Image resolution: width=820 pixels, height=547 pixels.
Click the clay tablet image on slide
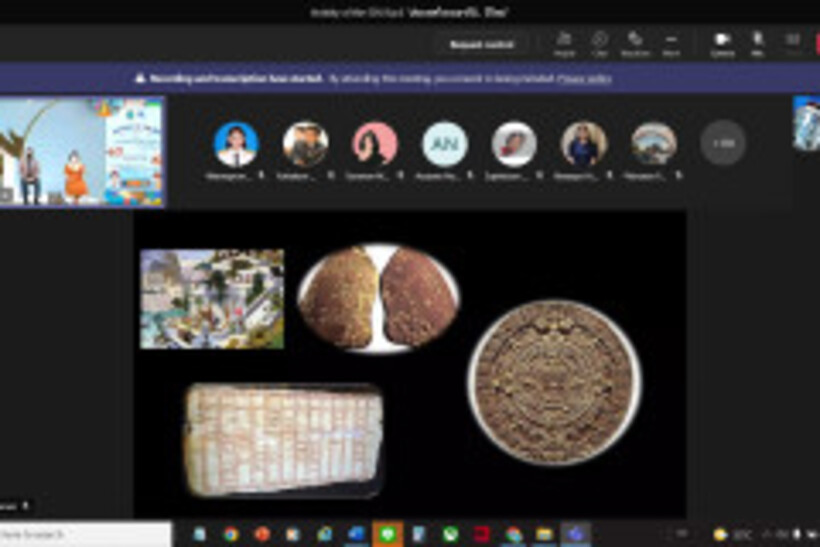(283, 440)
